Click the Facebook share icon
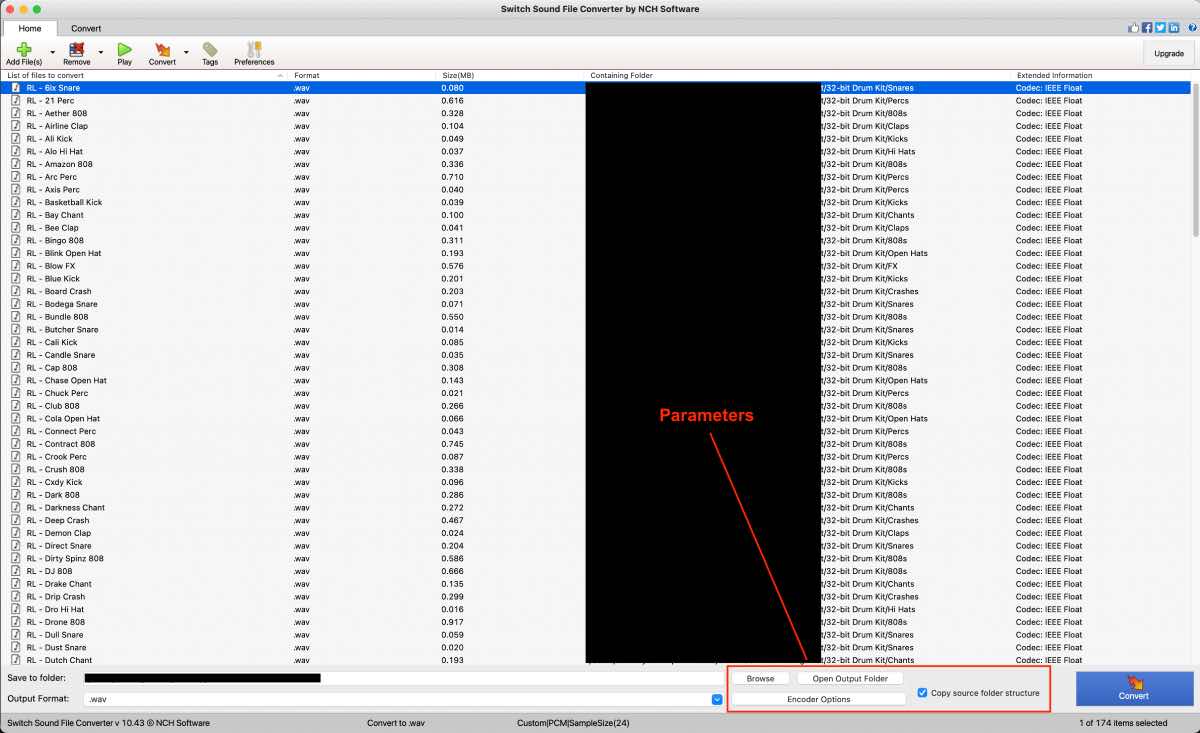The height and width of the screenshot is (733, 1200). click(x=1147, y=27)
